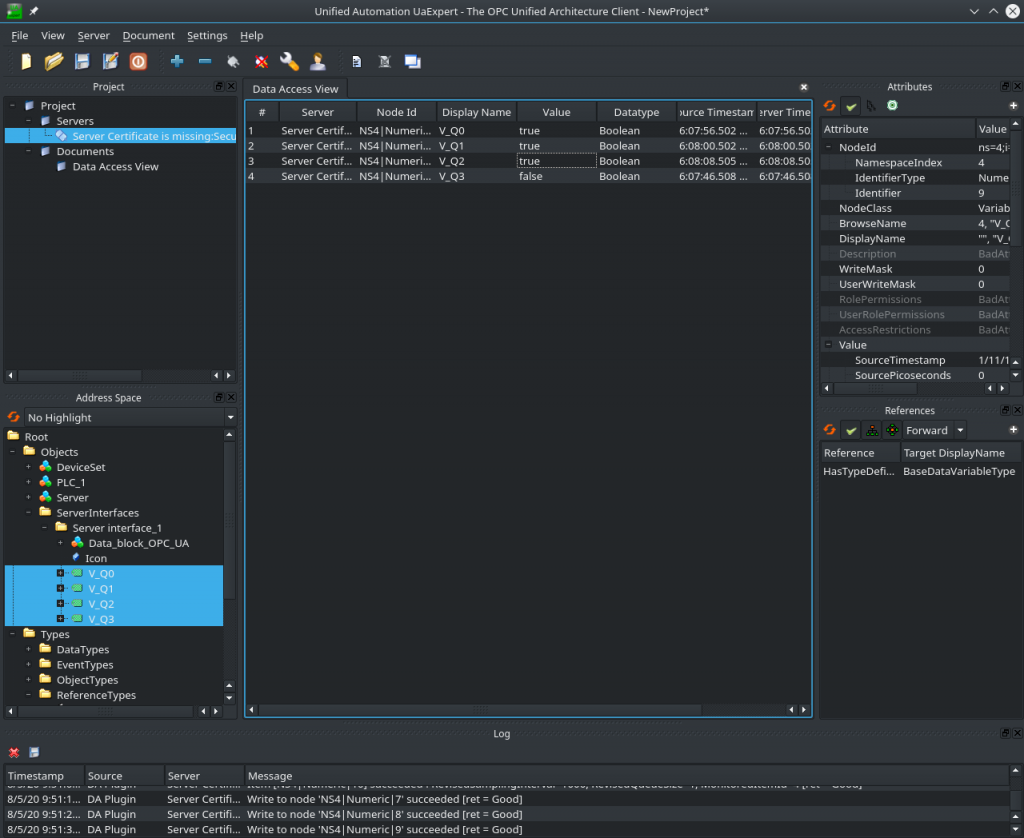Collapse the Value attribute group

click(828, 344)
